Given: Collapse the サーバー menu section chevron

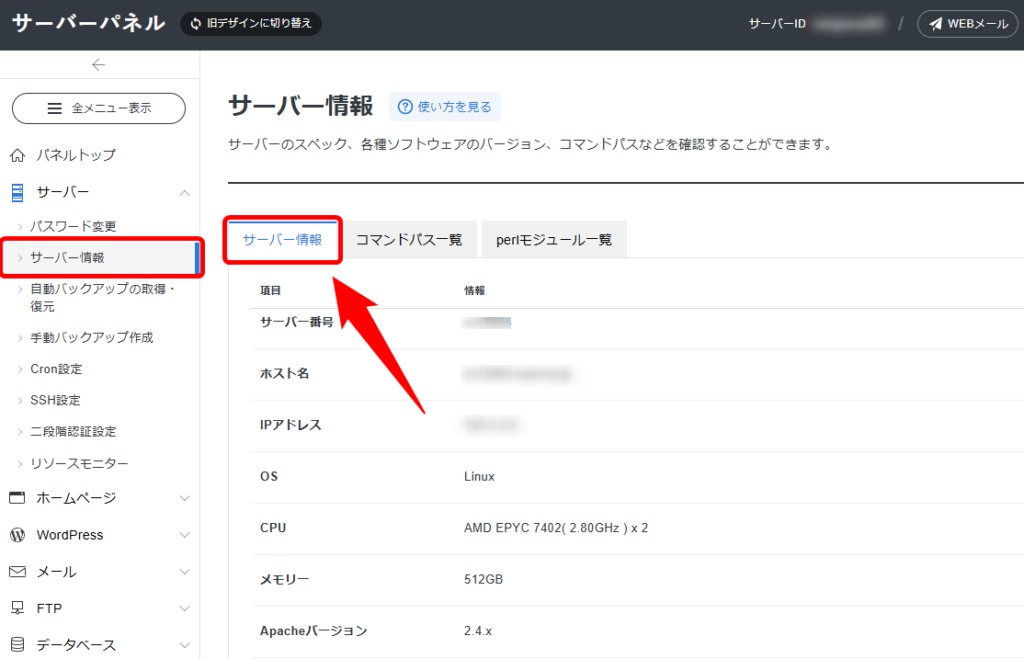Looking at the screenshot, I should (x=184, y=192).
